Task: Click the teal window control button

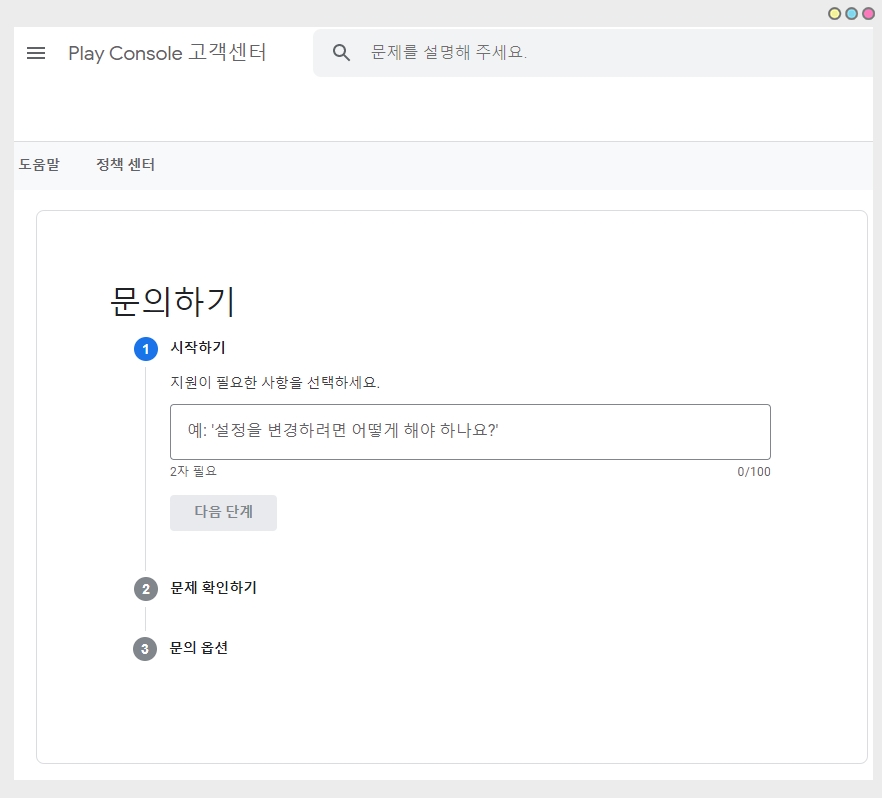Action: [851, 14]
